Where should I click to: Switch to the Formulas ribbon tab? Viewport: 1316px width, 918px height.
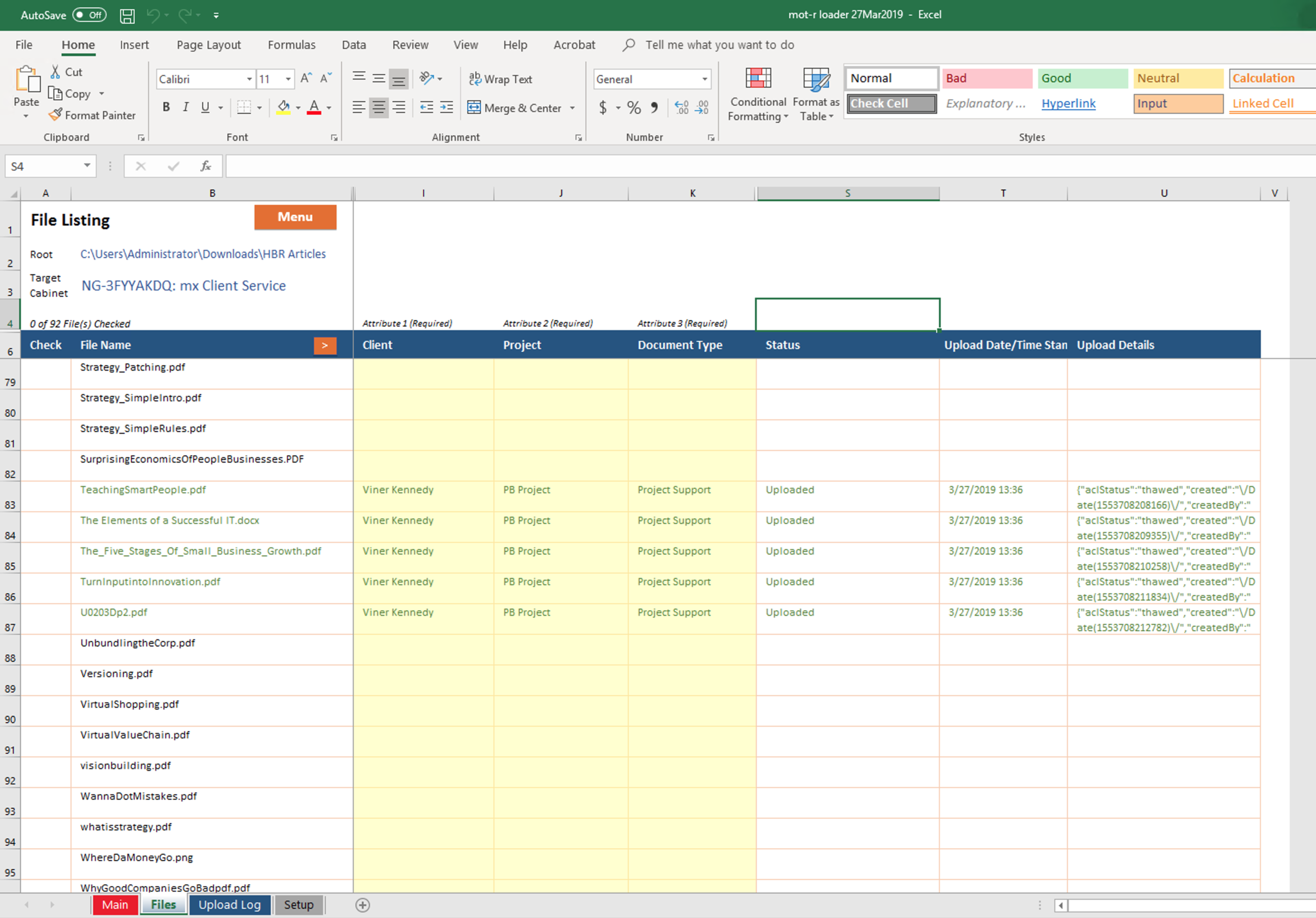tap(291, 45)
